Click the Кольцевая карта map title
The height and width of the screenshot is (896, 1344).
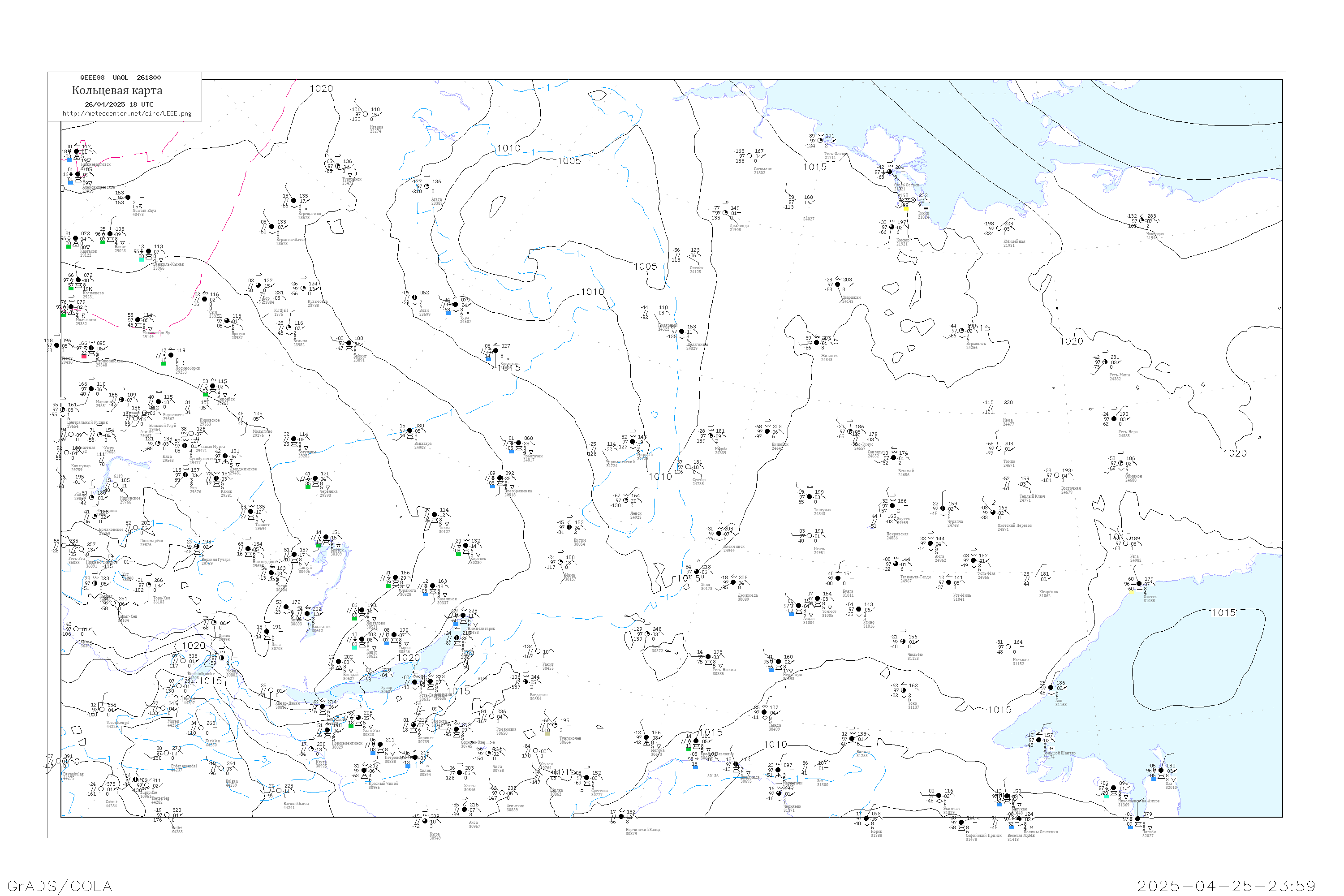click(x=117, y=90)
